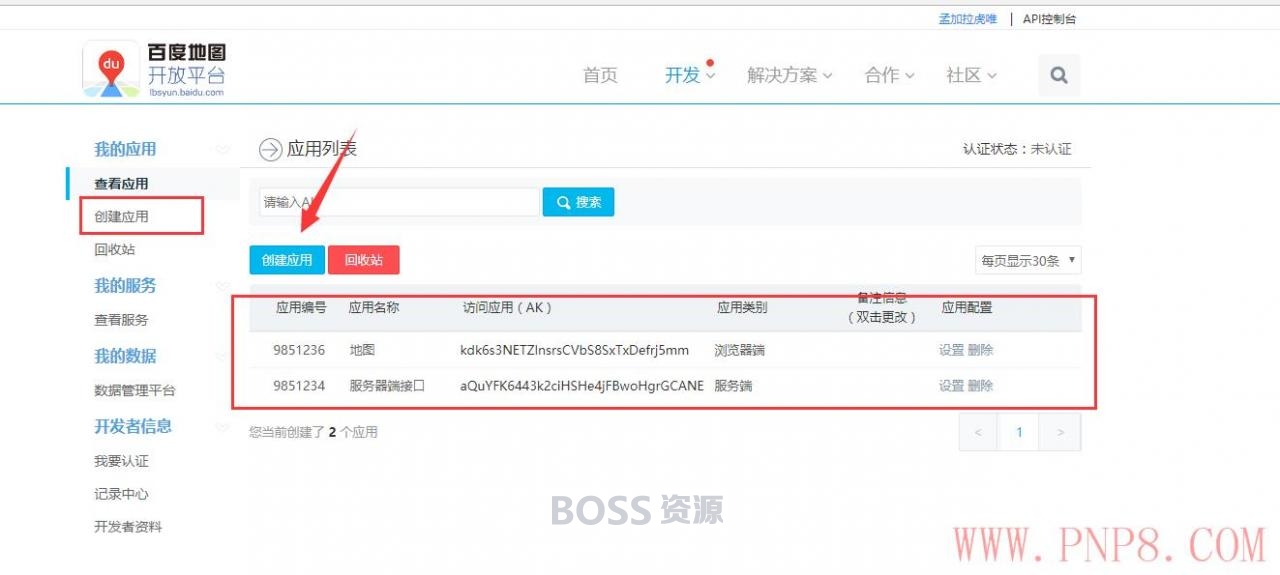Image resolution: width=1280 pixels, height=575 pixels.
Task: Expand the 社区 navigation dropdown
Action: coord(971,75)
